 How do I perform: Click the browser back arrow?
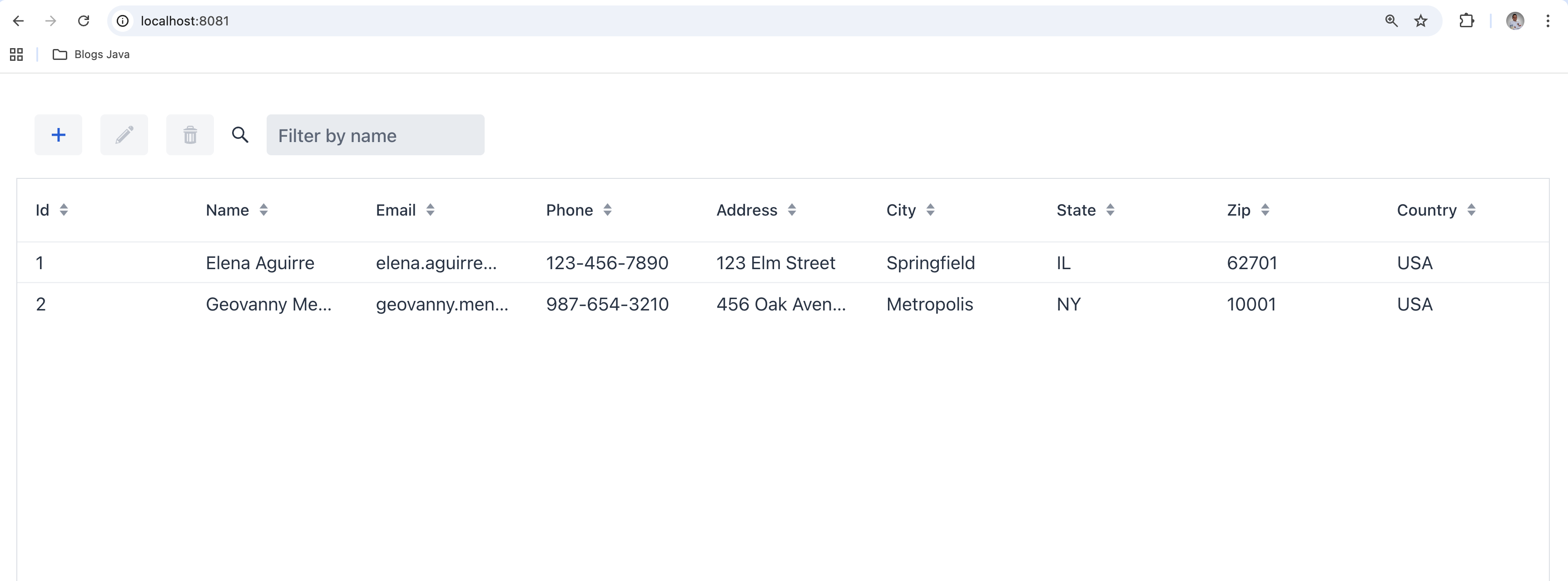18,21
